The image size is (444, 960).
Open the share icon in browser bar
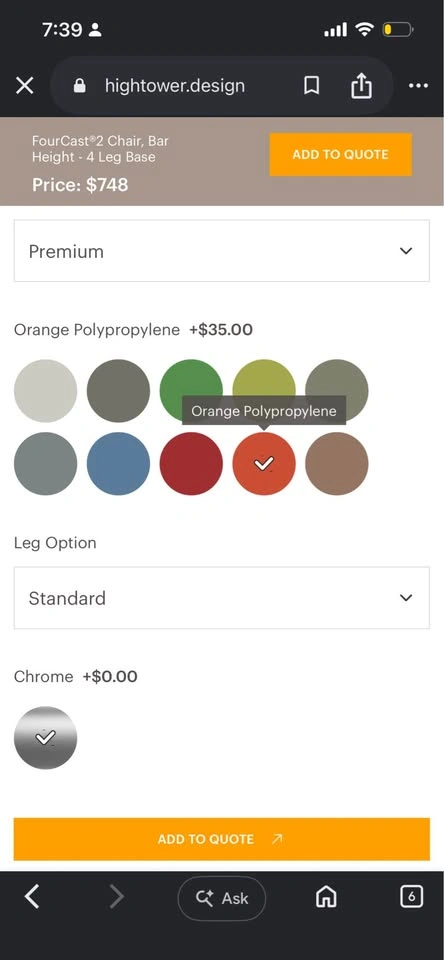coord(361,86)
